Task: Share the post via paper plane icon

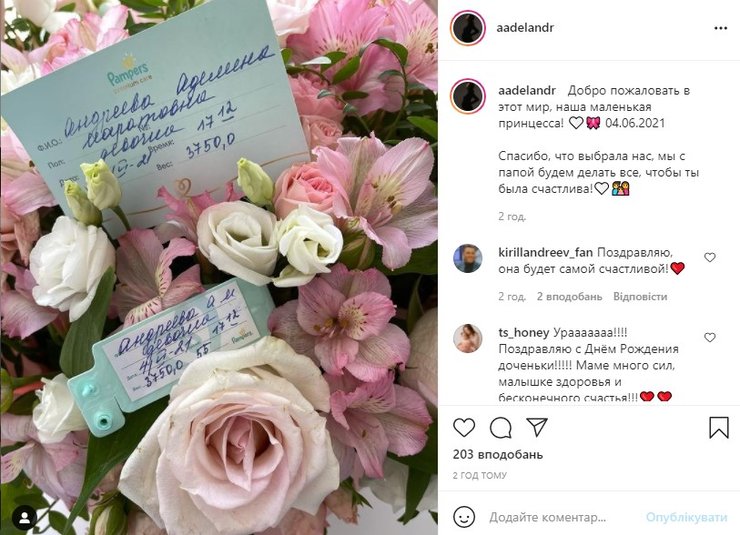Action: point(537,427)
